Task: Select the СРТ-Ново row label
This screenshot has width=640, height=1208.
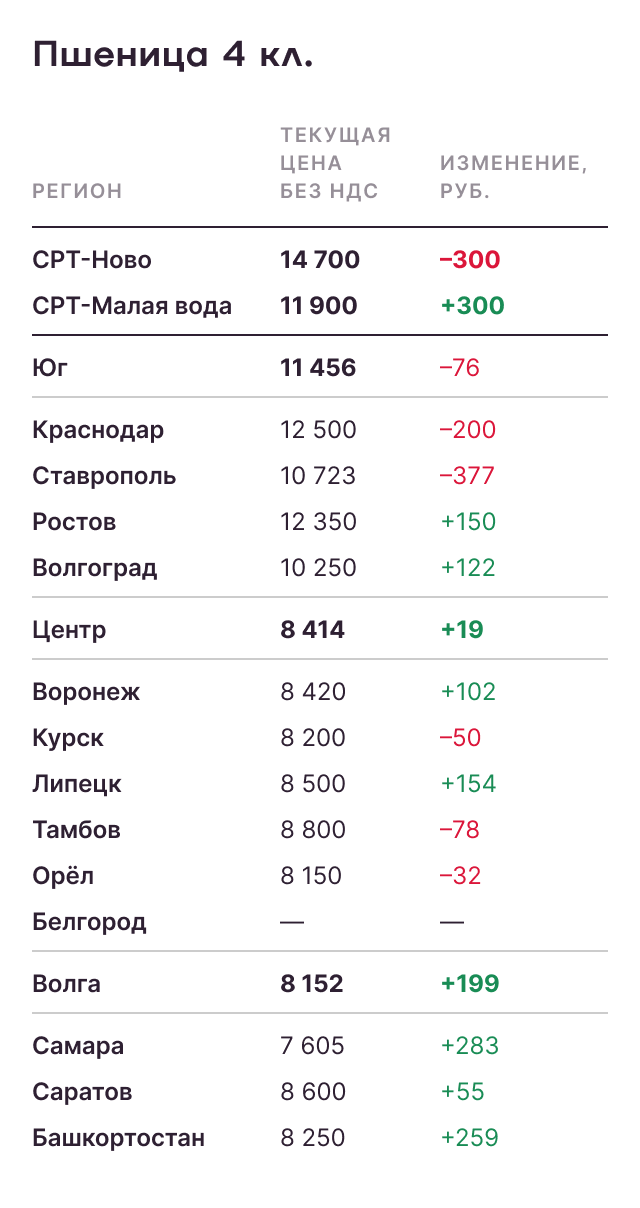Action: coord(92,260)
